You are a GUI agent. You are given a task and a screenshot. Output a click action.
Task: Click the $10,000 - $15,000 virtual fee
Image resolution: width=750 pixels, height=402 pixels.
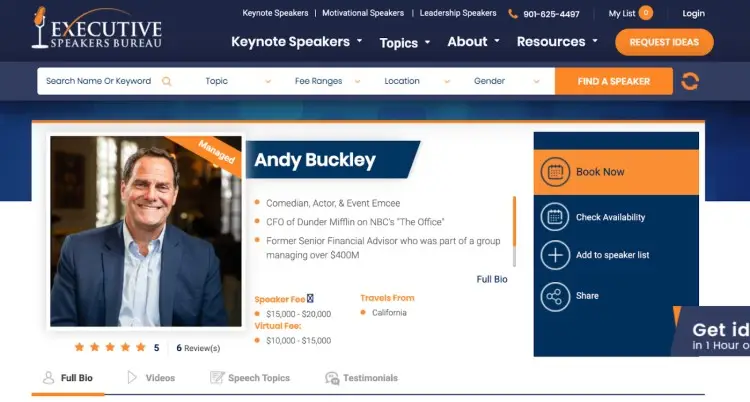(298, 341)
